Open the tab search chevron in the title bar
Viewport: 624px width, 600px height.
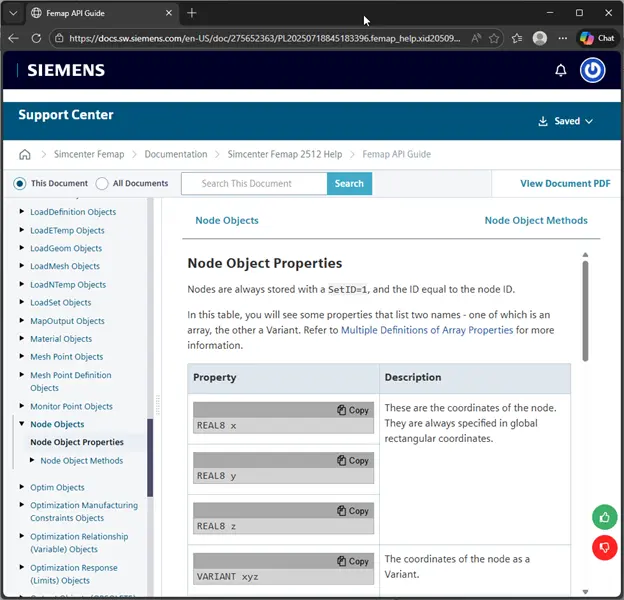(13, 13)
